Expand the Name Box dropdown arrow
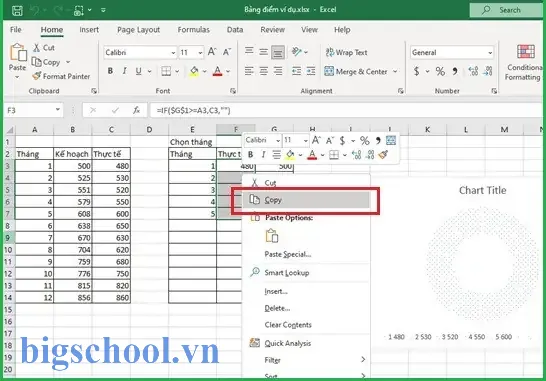 click(57, 110)
